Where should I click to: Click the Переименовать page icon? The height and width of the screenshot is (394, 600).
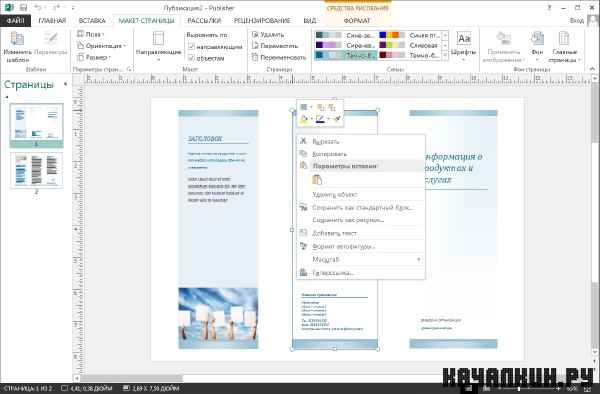pyautogui.click(x=255, y=57)
